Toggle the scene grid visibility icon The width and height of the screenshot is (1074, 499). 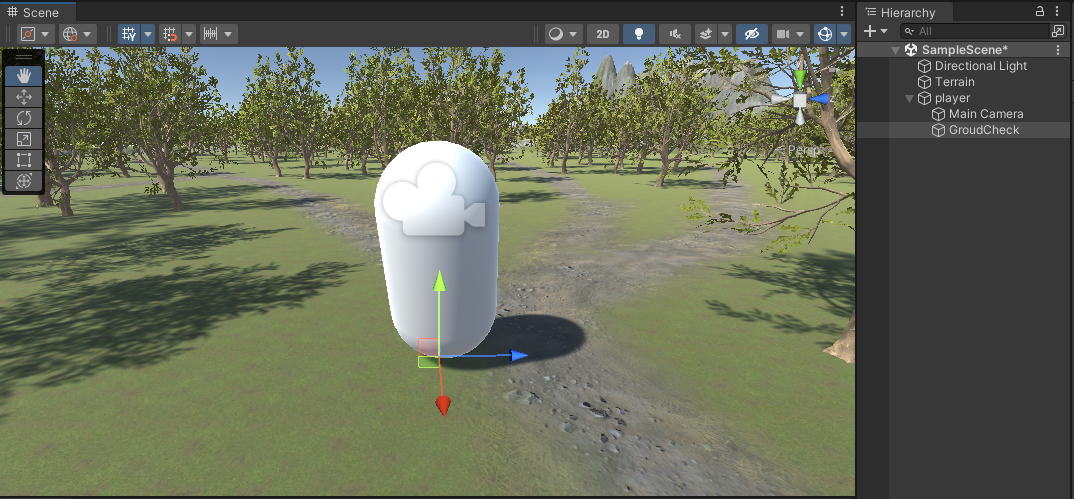pos(129,34)
